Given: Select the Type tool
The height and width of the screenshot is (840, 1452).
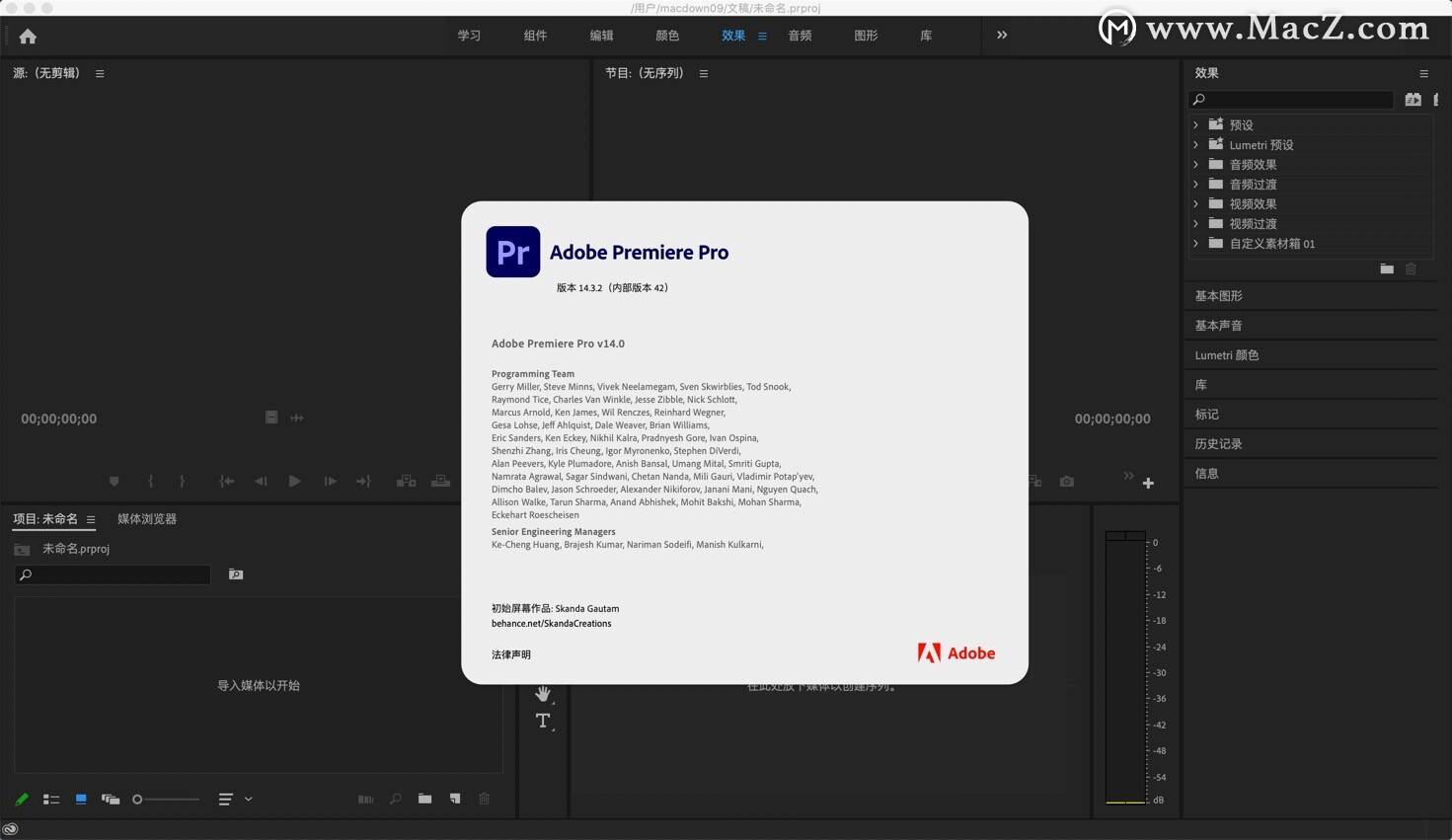Looking at the screenshot, I should coord(543,721).
